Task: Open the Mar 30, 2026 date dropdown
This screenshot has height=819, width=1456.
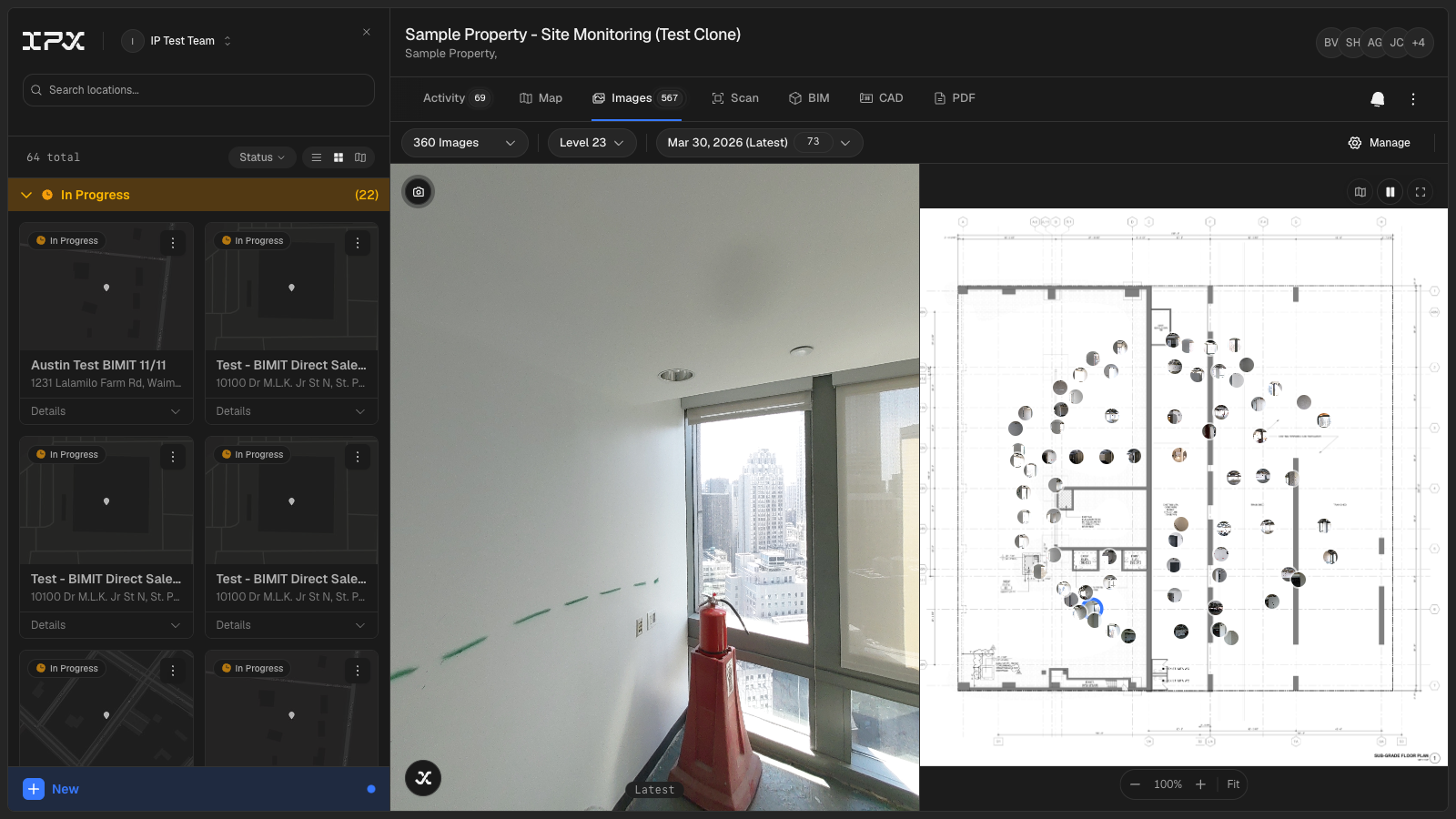Action: click(x=759, y=143)
